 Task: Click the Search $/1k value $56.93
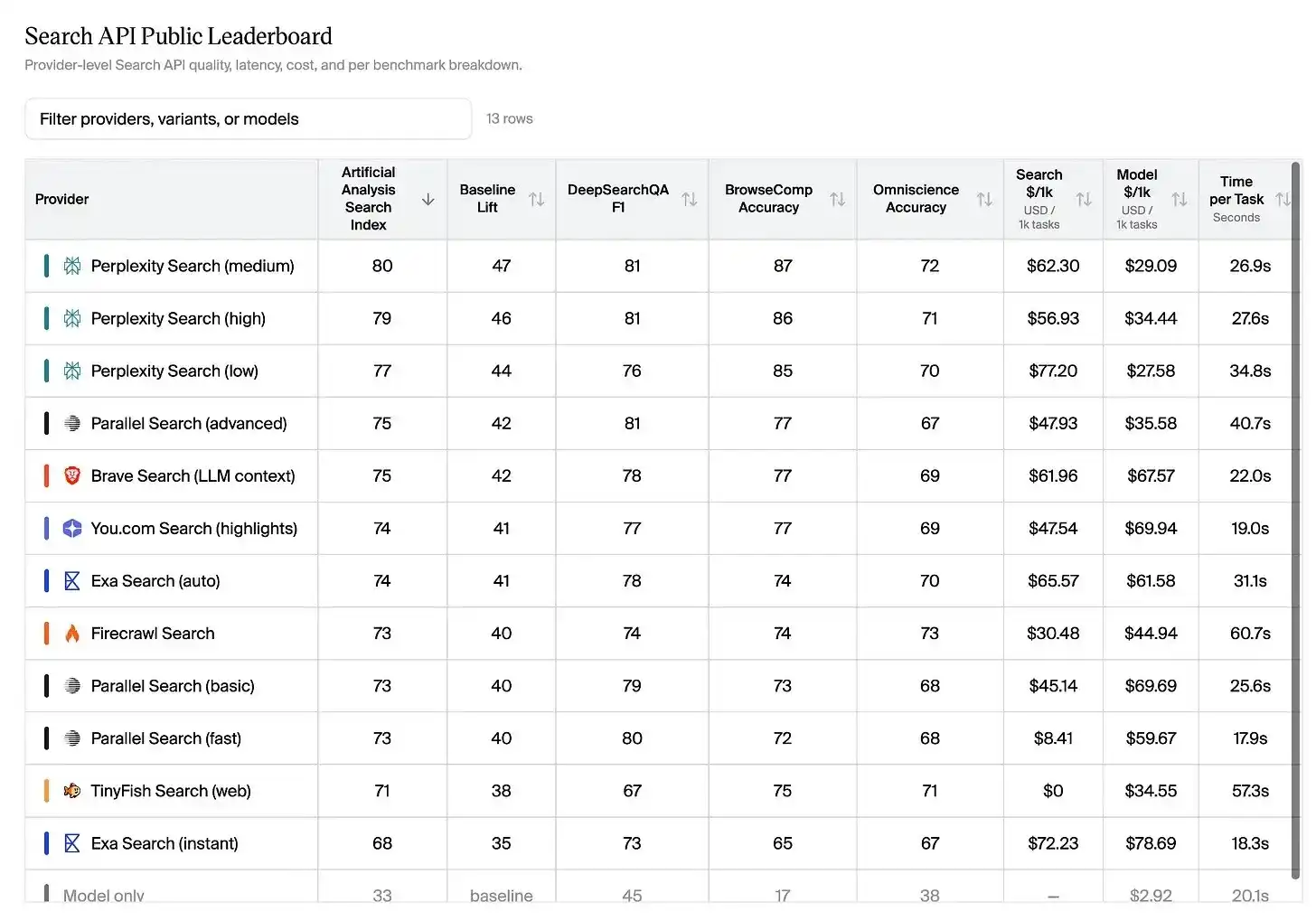(x=1053, y=318)
